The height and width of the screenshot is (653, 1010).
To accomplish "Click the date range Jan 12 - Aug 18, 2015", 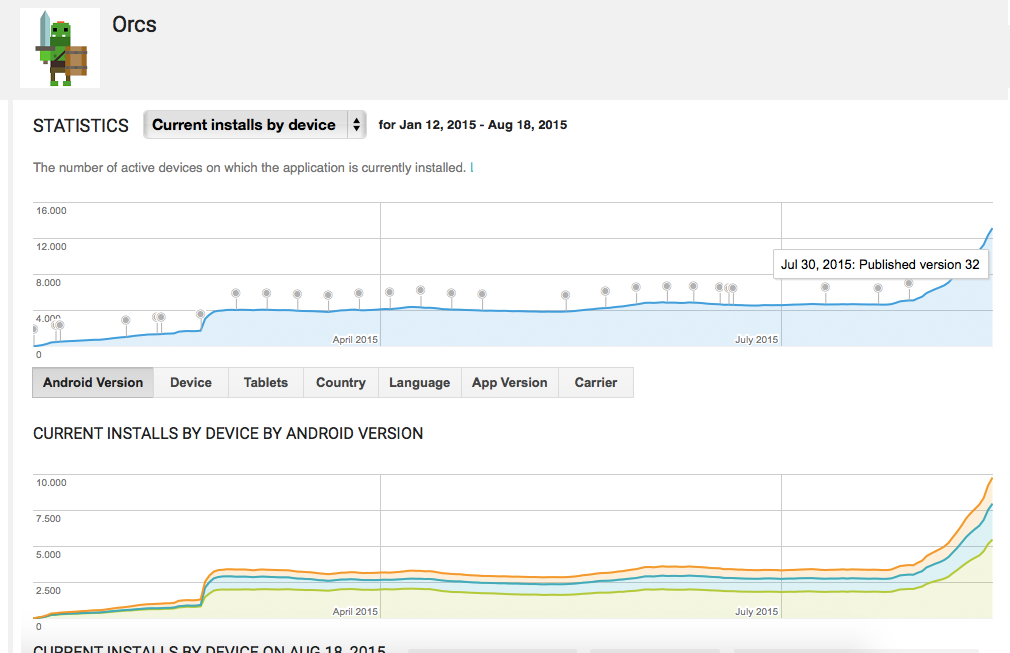I will [x=473, y=125].
